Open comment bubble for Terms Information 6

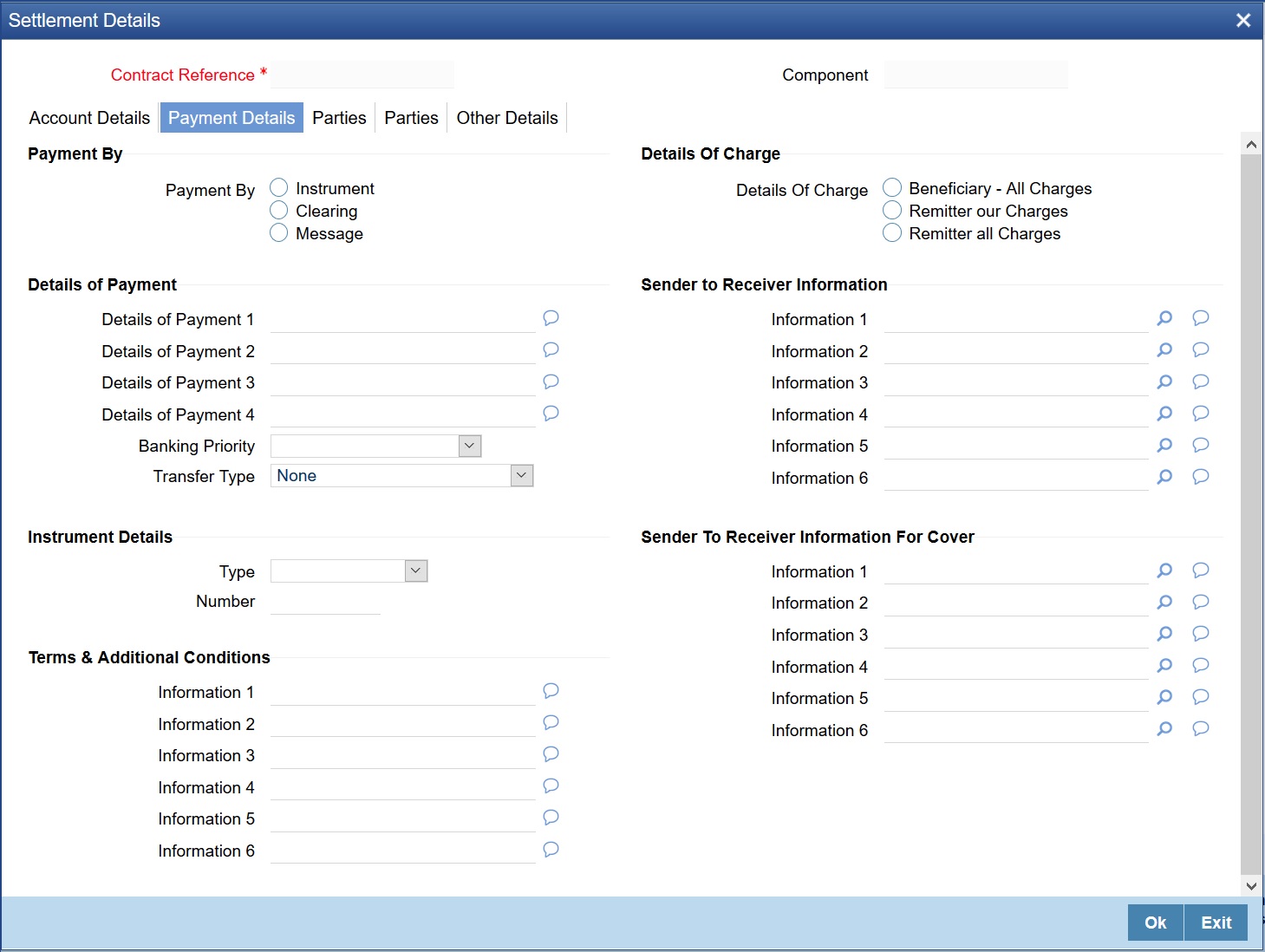point(551,850)
